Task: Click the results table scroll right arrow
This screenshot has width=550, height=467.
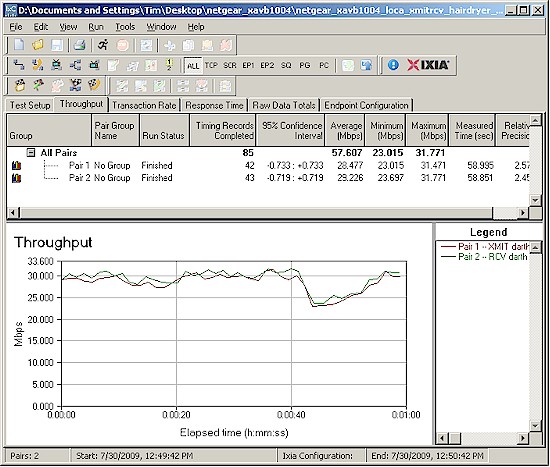Action: (x=523, y=212)
